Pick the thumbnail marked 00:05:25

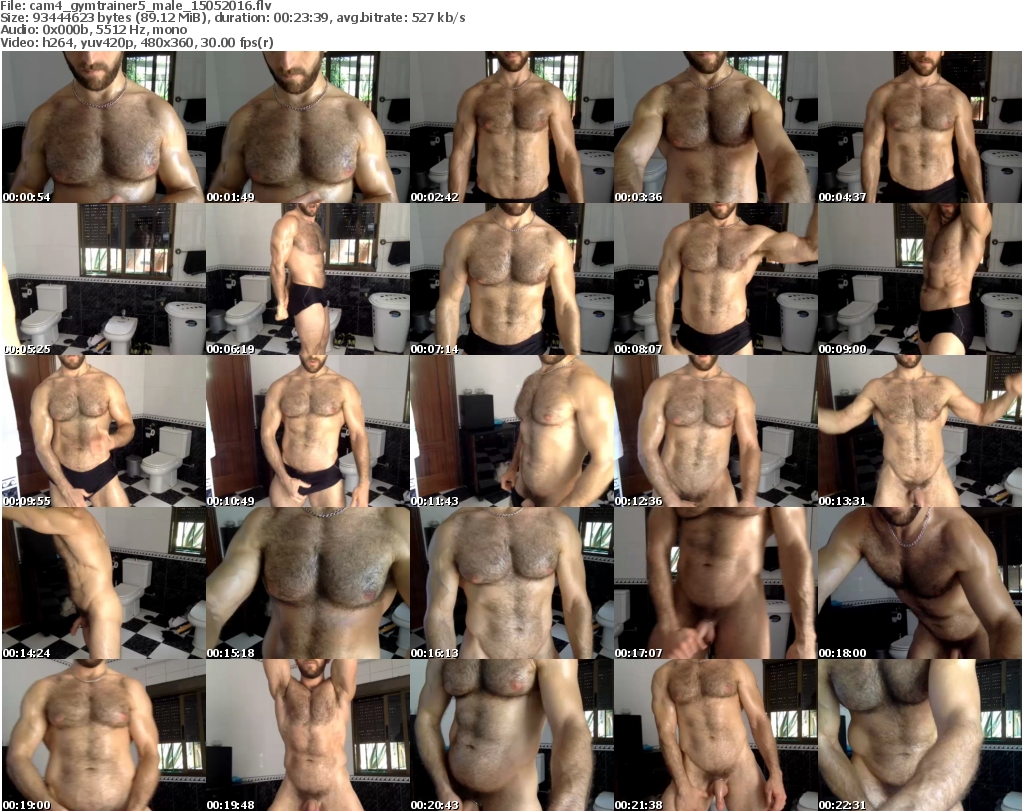[x=104, y=279]
